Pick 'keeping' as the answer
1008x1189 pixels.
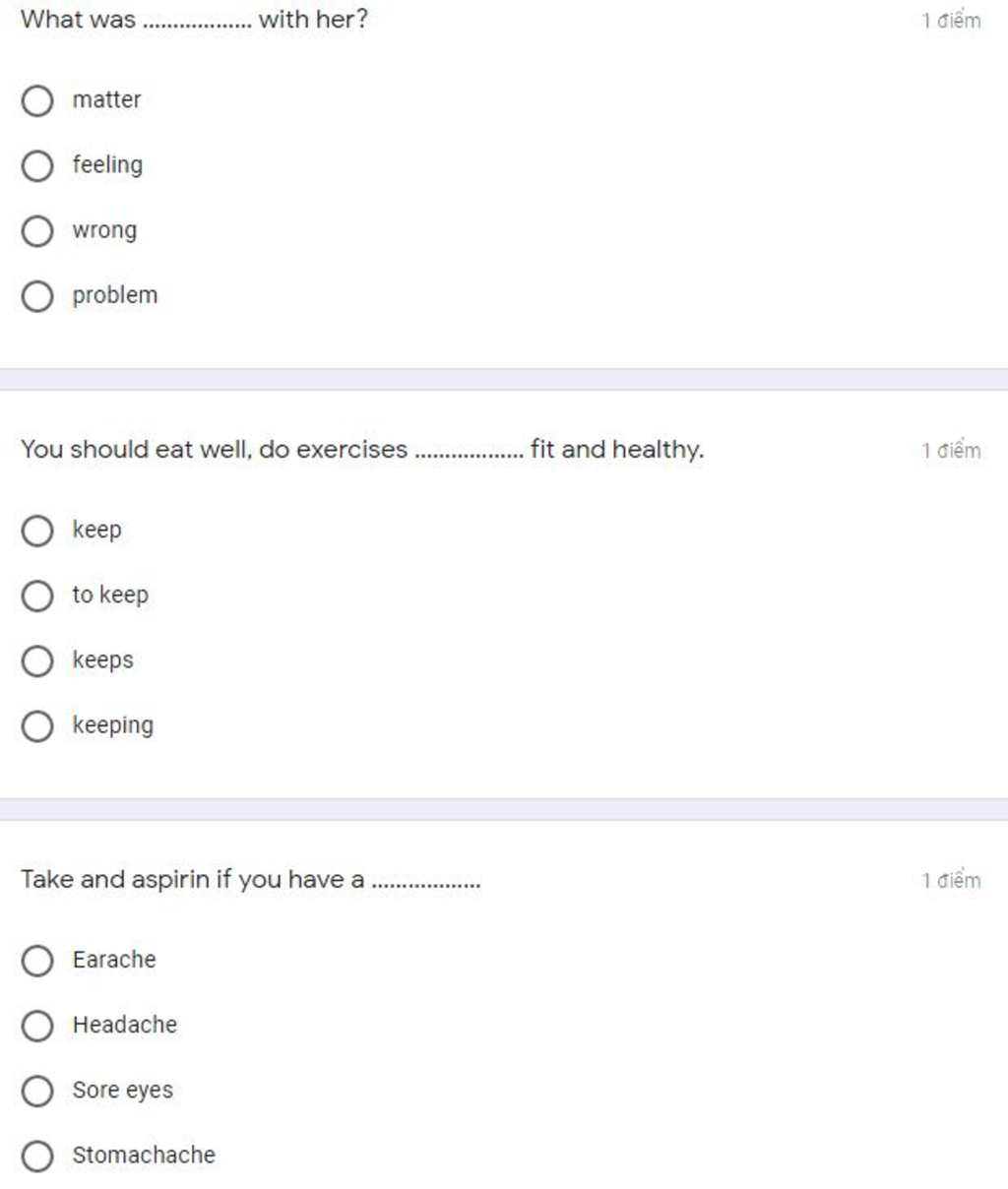tap(37, 726)
